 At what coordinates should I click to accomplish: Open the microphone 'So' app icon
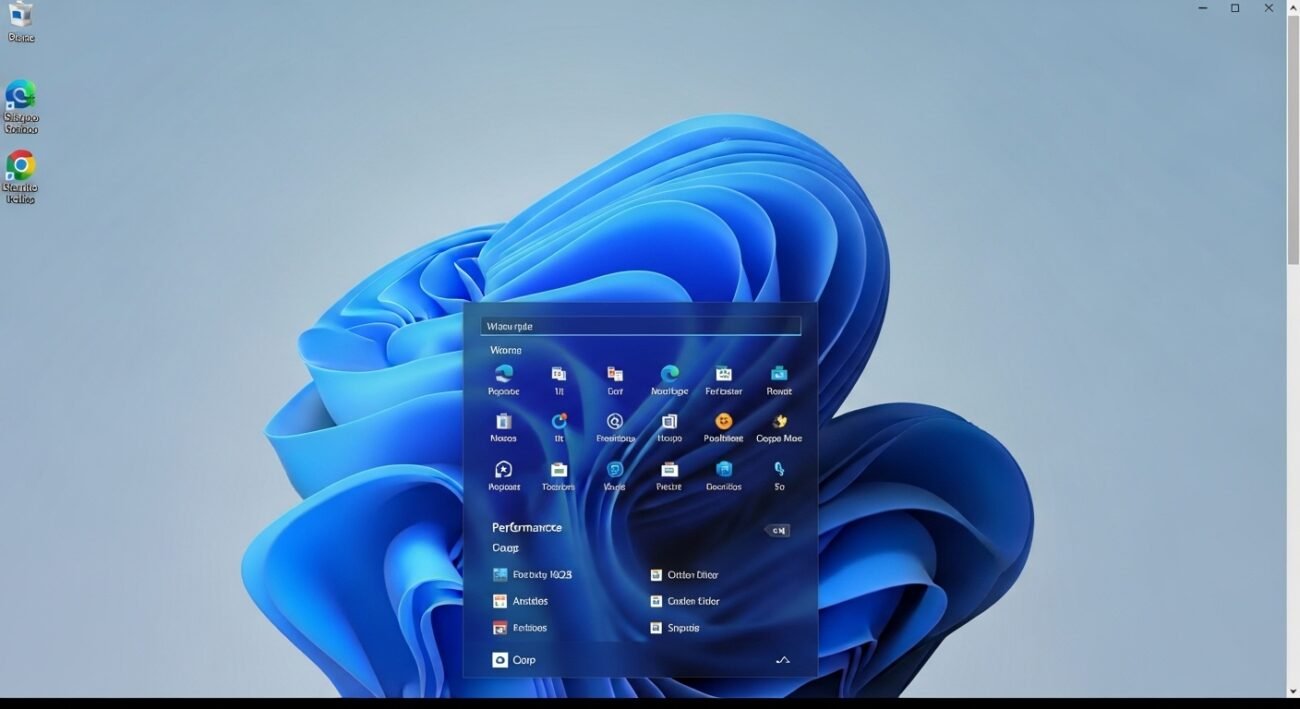point(779,469)
